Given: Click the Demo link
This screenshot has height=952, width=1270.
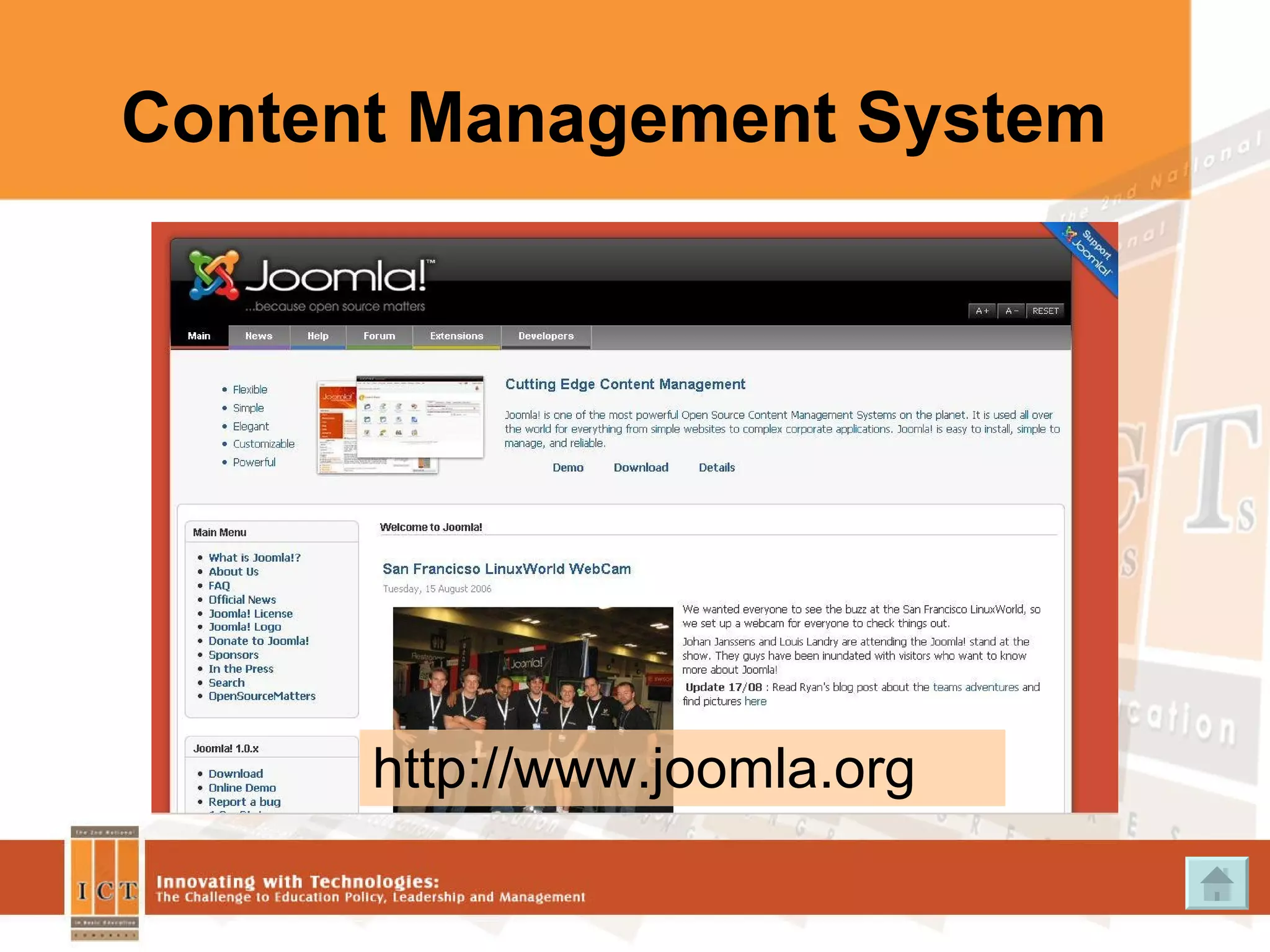Looking at the screenshot, I should click(x=567, y=468).
